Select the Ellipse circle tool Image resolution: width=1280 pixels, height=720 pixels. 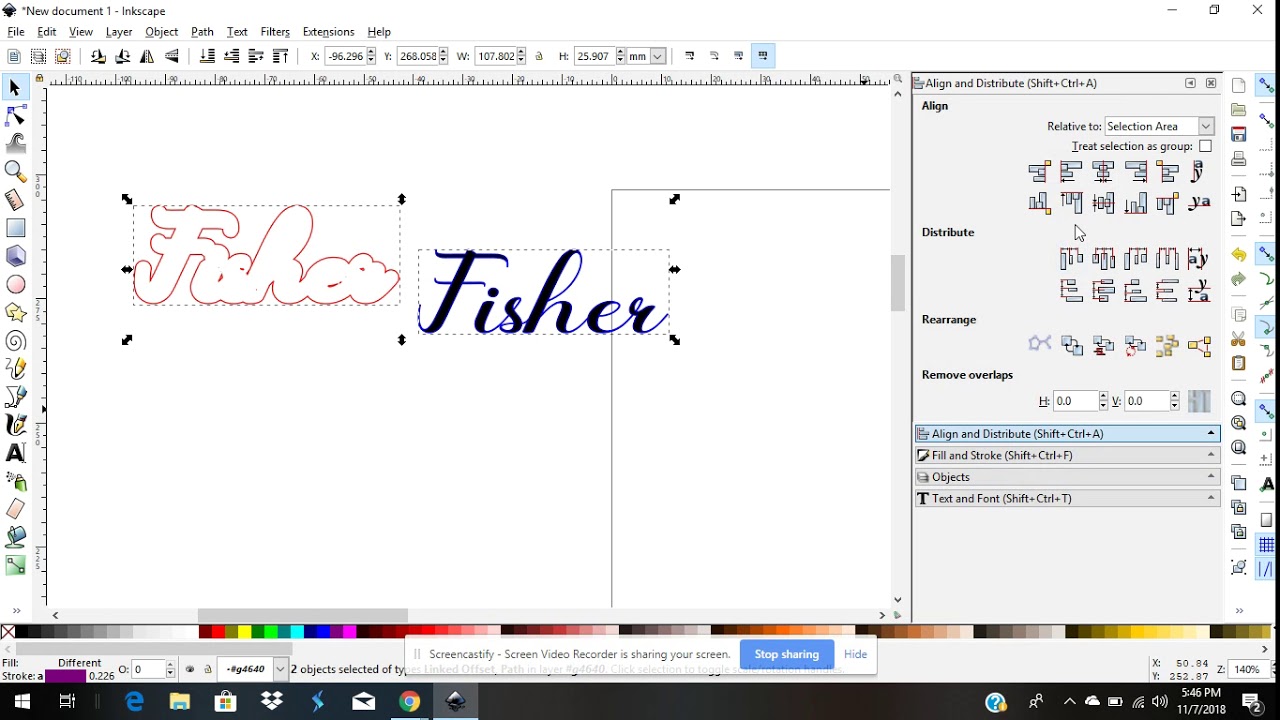click(x=15, y=285)
